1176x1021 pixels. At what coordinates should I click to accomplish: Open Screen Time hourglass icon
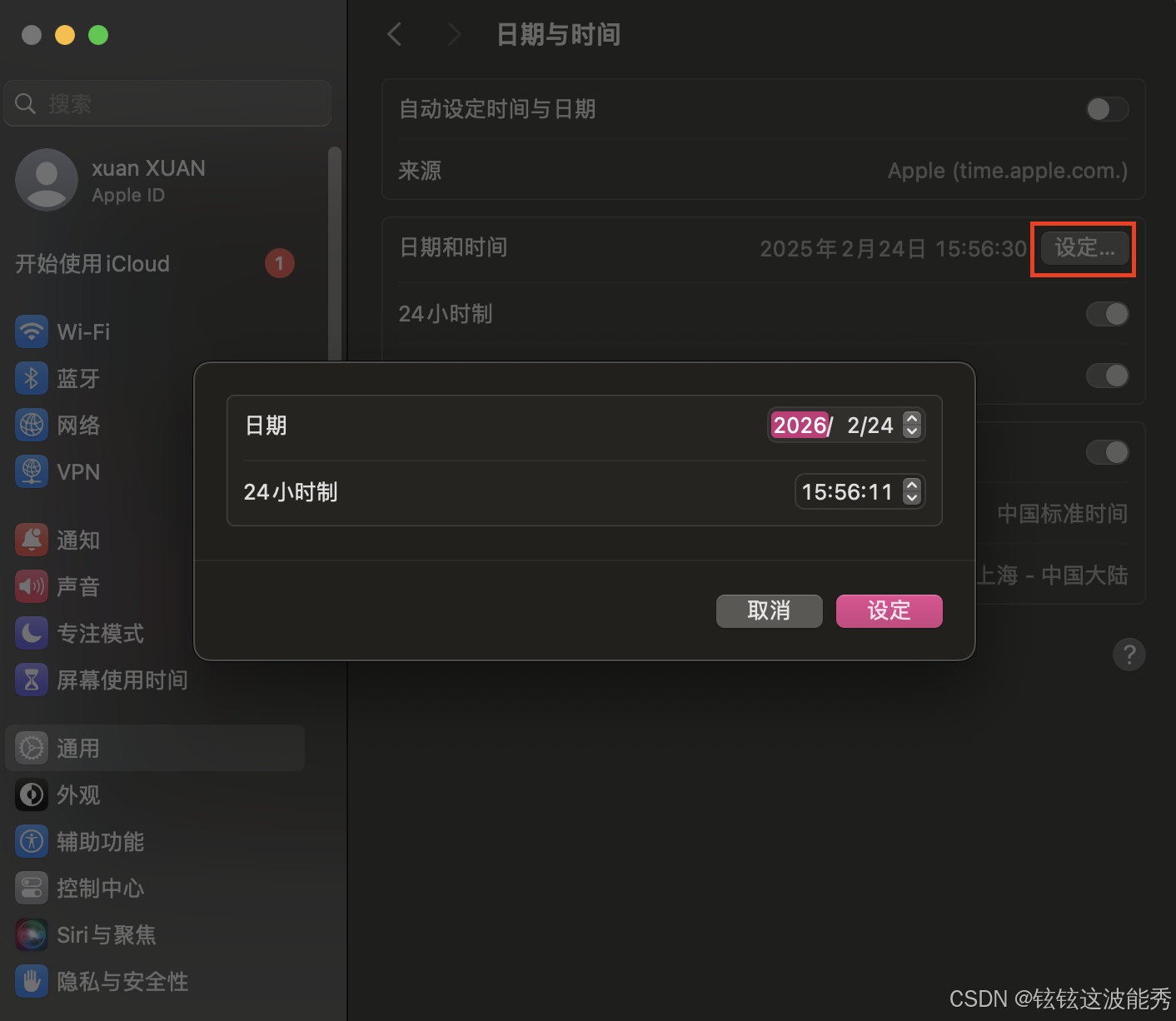(x=32, y=680)
